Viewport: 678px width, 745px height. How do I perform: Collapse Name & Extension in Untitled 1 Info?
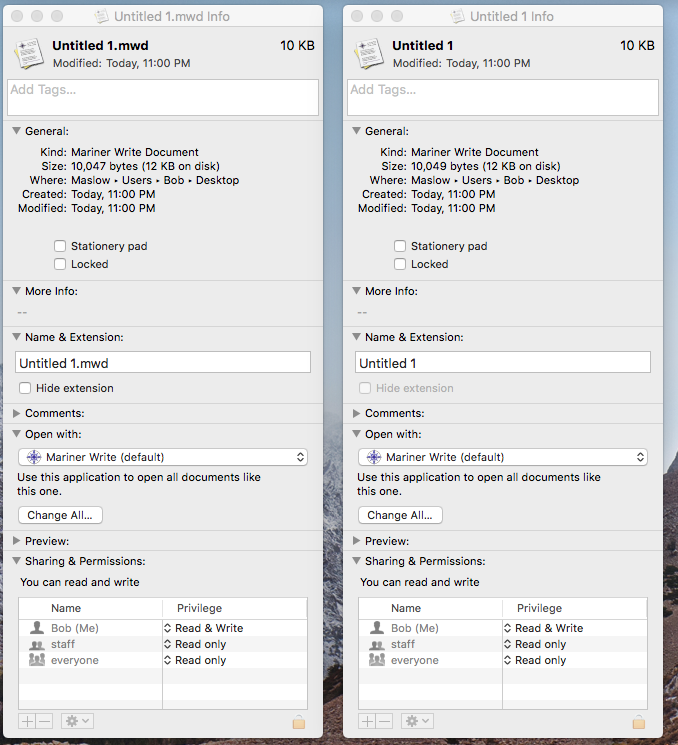356,337
